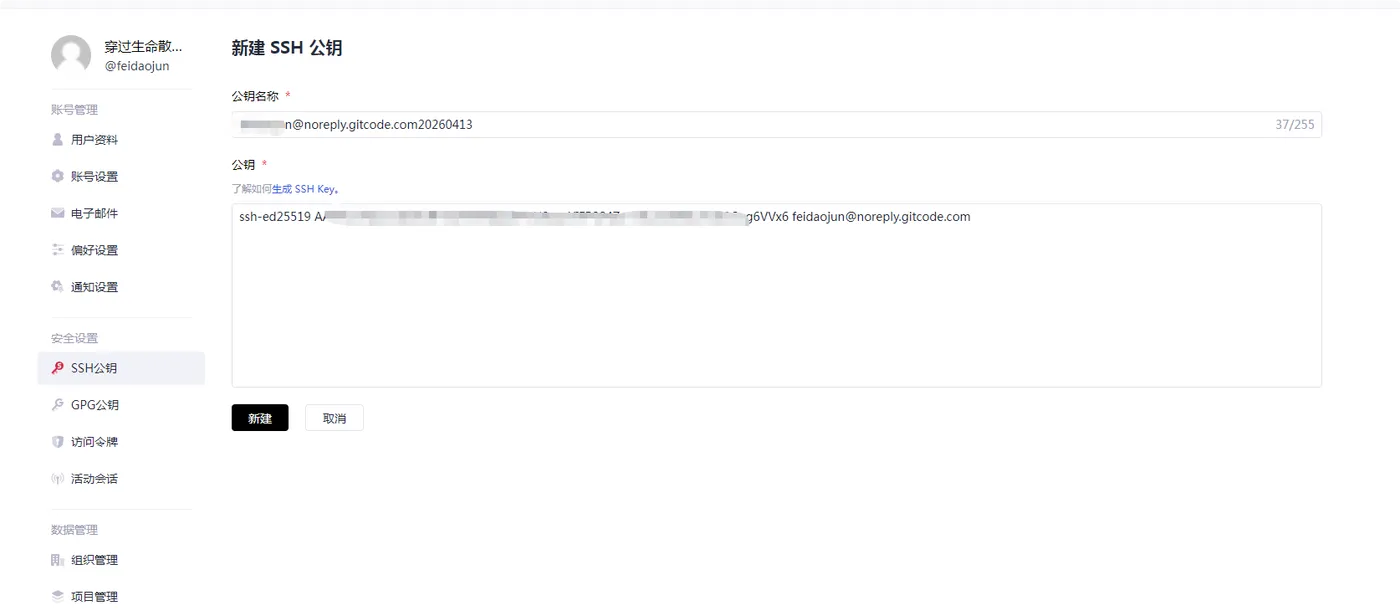This screenshot has width=1400, height=616.
Task: Click the 访问令牌 shield icon
Action: 57,442
